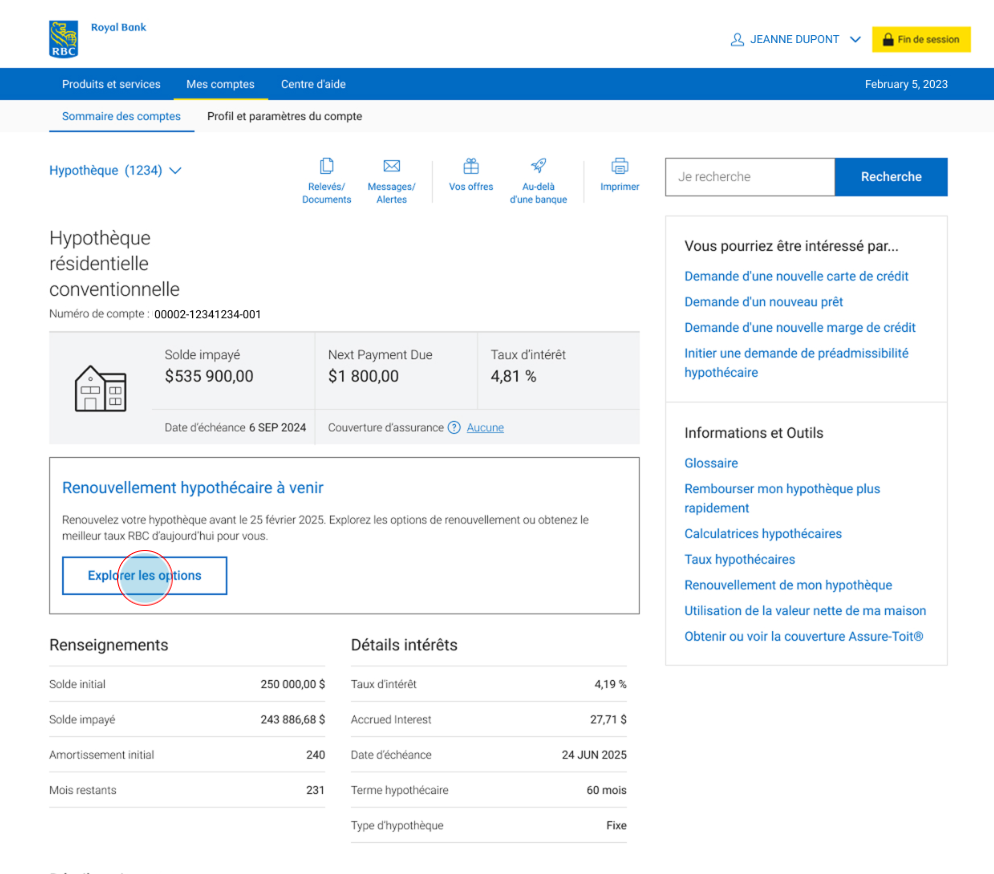Image resolution: width=994 pixels, height=874 pixels.
Task: Open the Au-delà d'une banque rocket icon
Action: click(x=538, y=166)
